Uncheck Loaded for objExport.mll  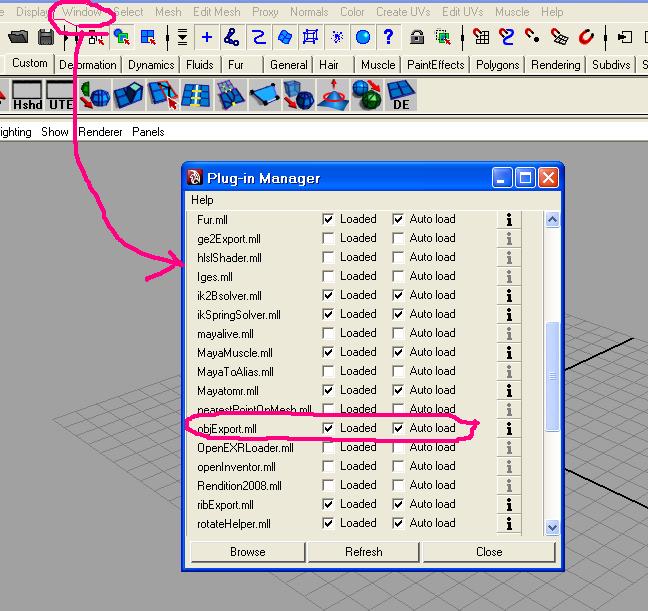tap(328, 428)
